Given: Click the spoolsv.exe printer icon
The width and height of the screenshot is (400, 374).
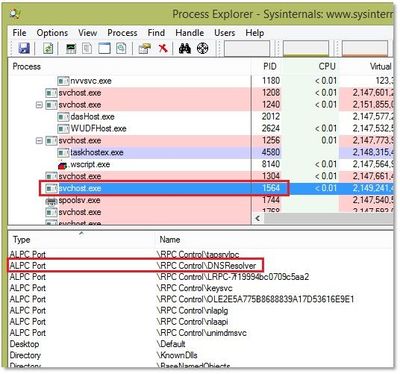Looking at the screenshot, I should [x=51, y=201].
